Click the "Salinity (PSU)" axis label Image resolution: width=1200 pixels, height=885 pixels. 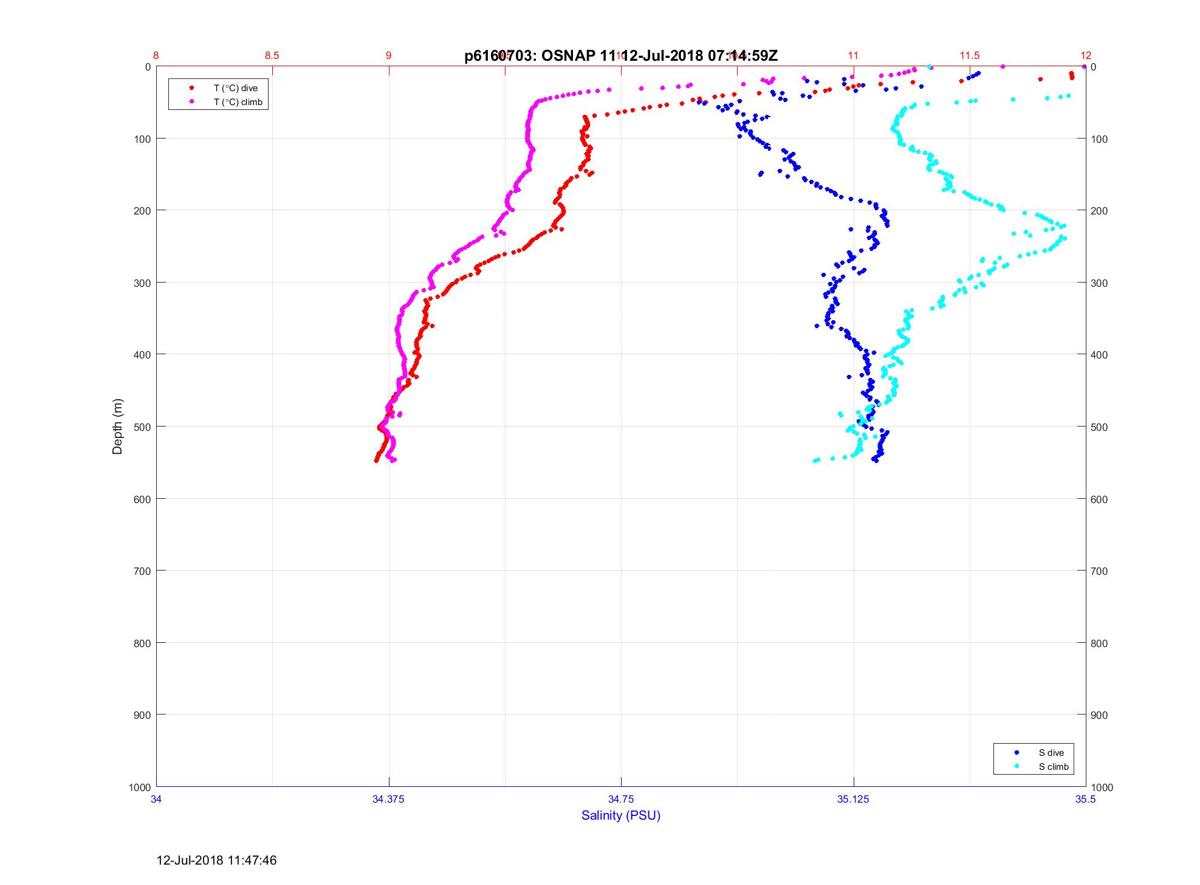click(621, 816)
